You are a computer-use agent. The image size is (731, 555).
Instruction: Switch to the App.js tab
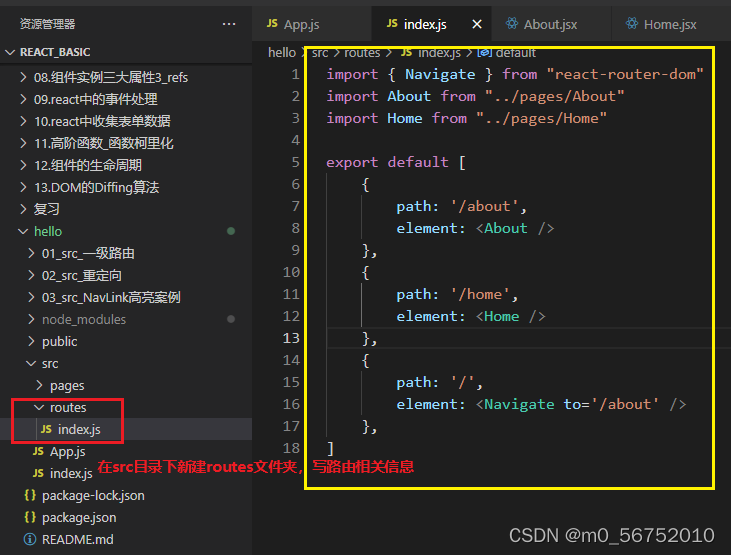[x=302, y=24]
